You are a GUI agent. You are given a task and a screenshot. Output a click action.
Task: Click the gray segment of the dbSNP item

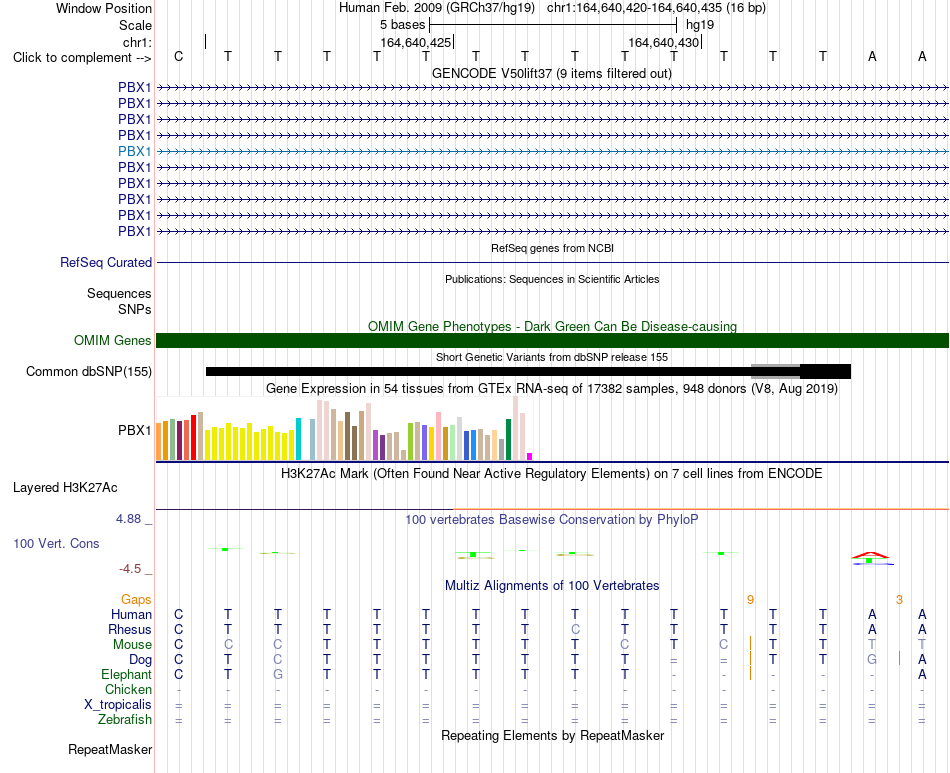775,370
